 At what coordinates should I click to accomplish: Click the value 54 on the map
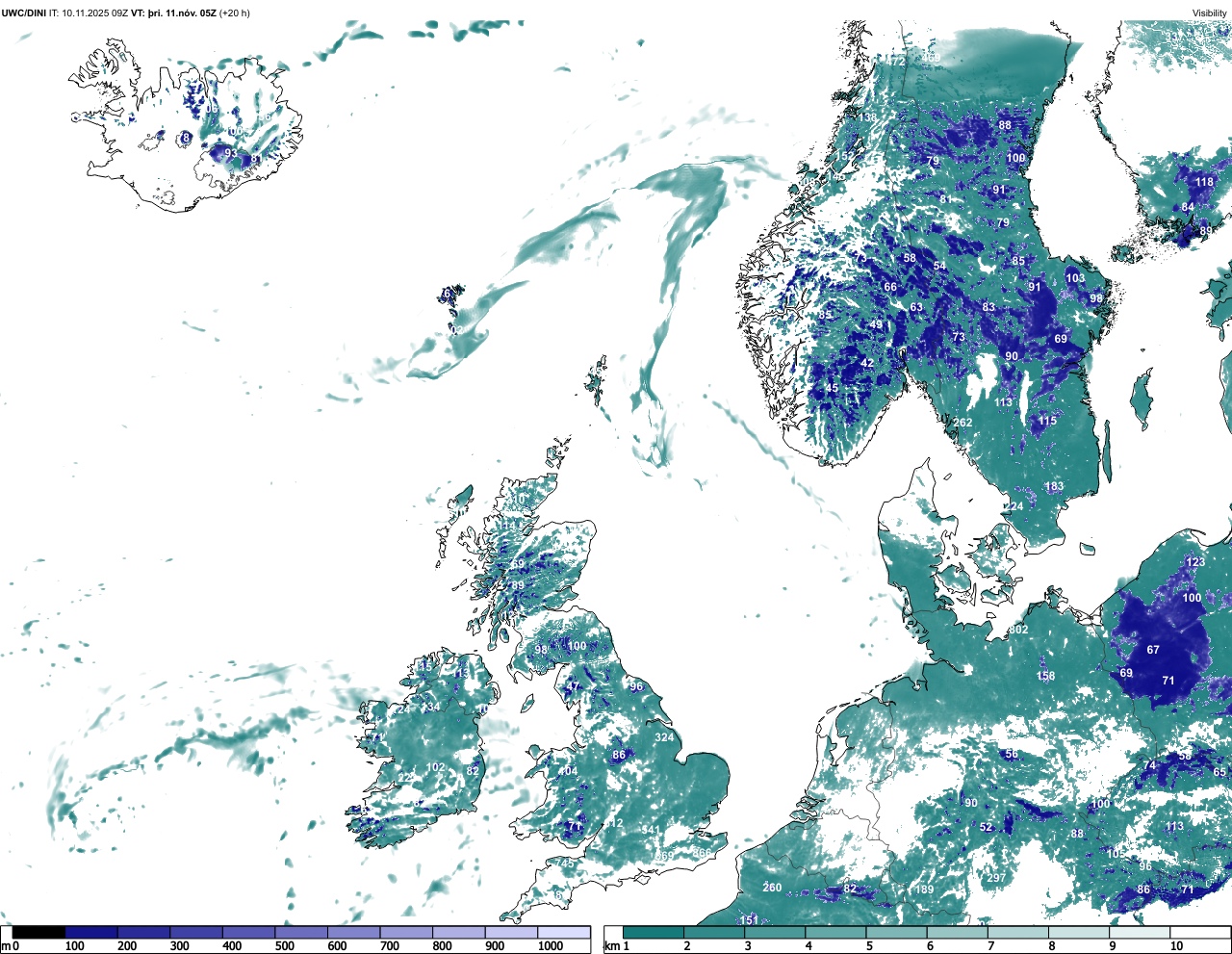[939, 266]
